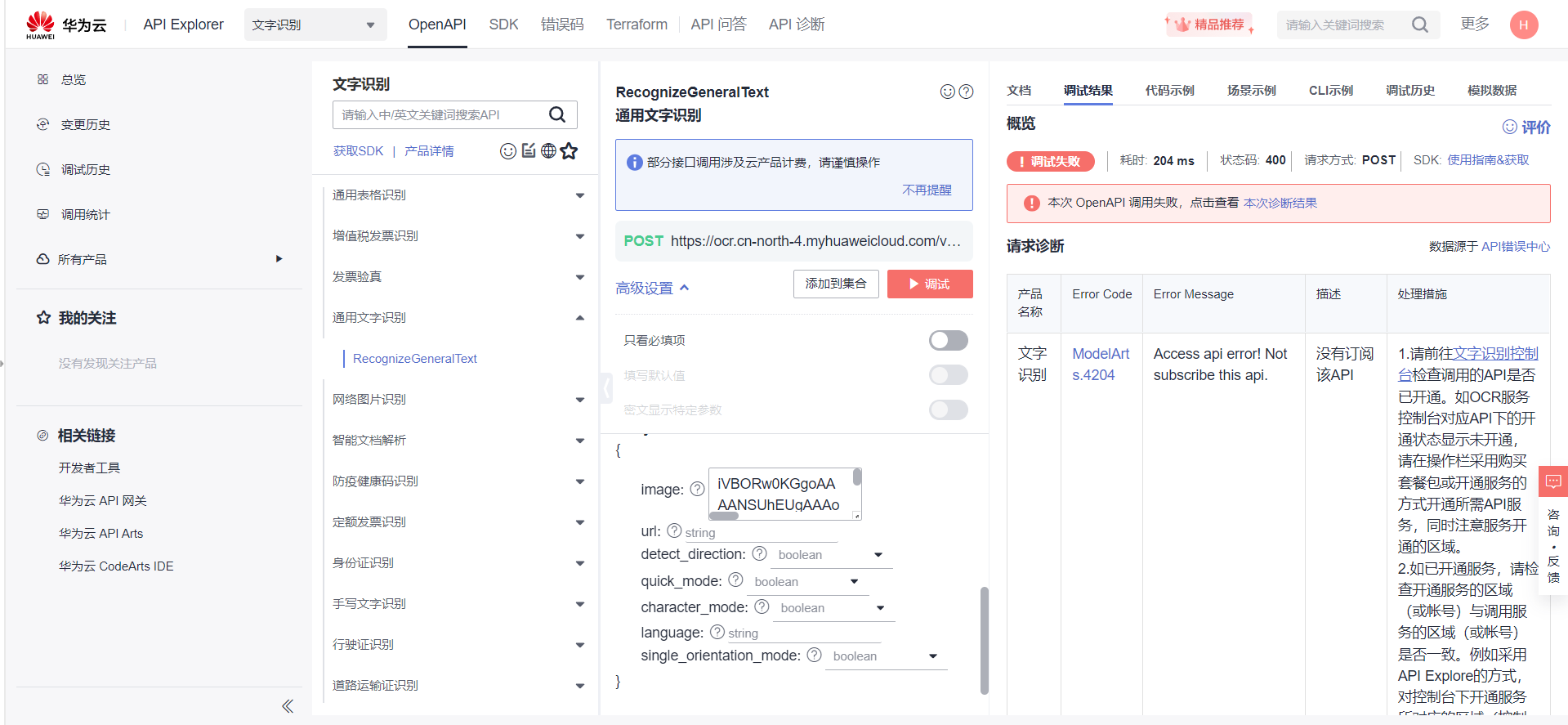Click the help icon beside url parameter
This screenshot has width=1568, height=725.
pos(674,530)
